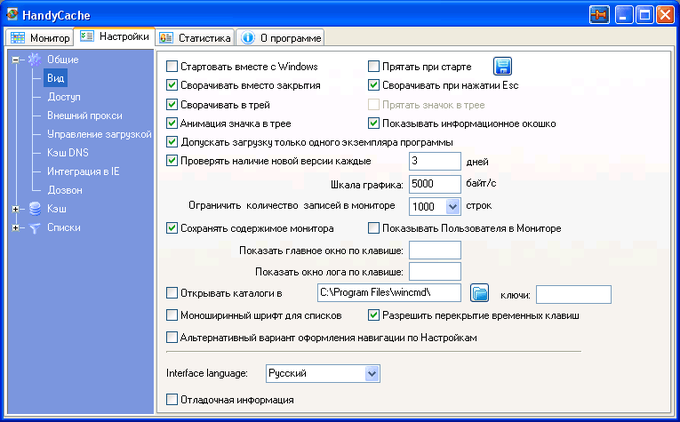This screenshot has height=422, width=680.
Task: Enable Открывать каталоги в checkbox
Action: pos(172,293)
